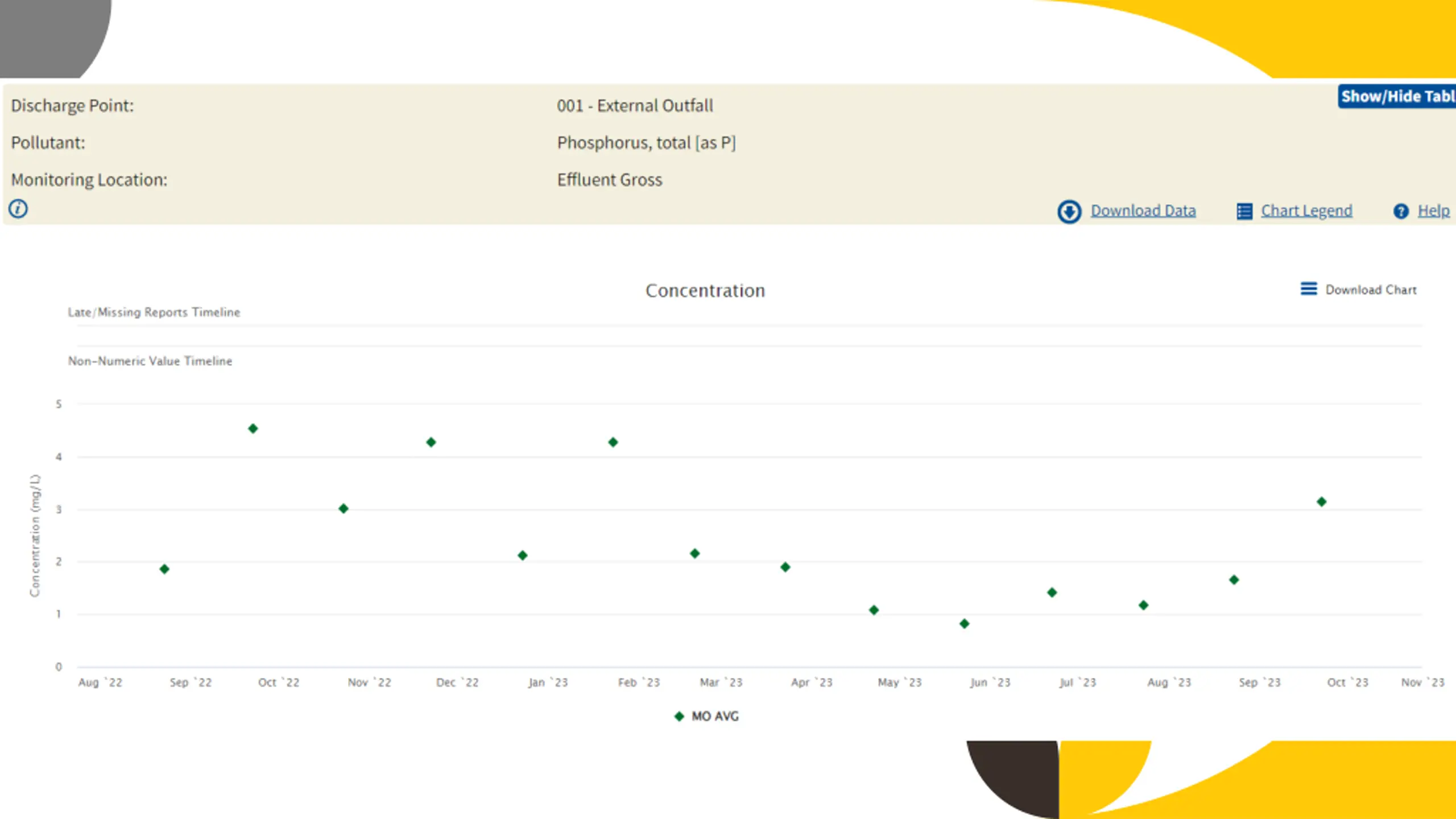Image resolution: width=1456 pixels, height=819 pixels.
Task: Select the Aug '23 data point near 1.7
Action: click(1234, 580)
